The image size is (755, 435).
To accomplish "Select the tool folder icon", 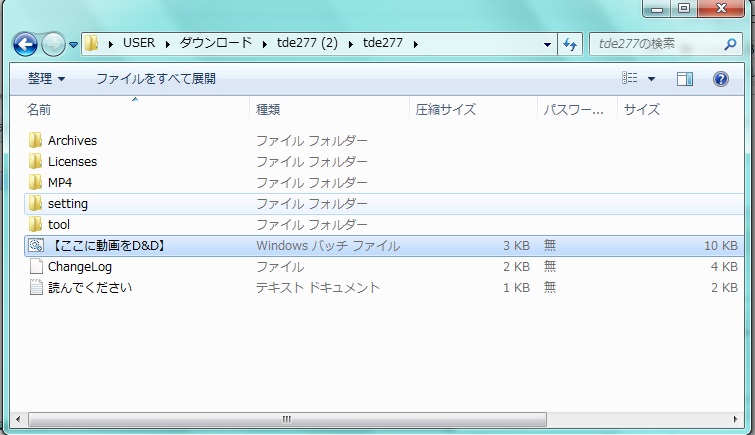I will (x=35, y=224).
